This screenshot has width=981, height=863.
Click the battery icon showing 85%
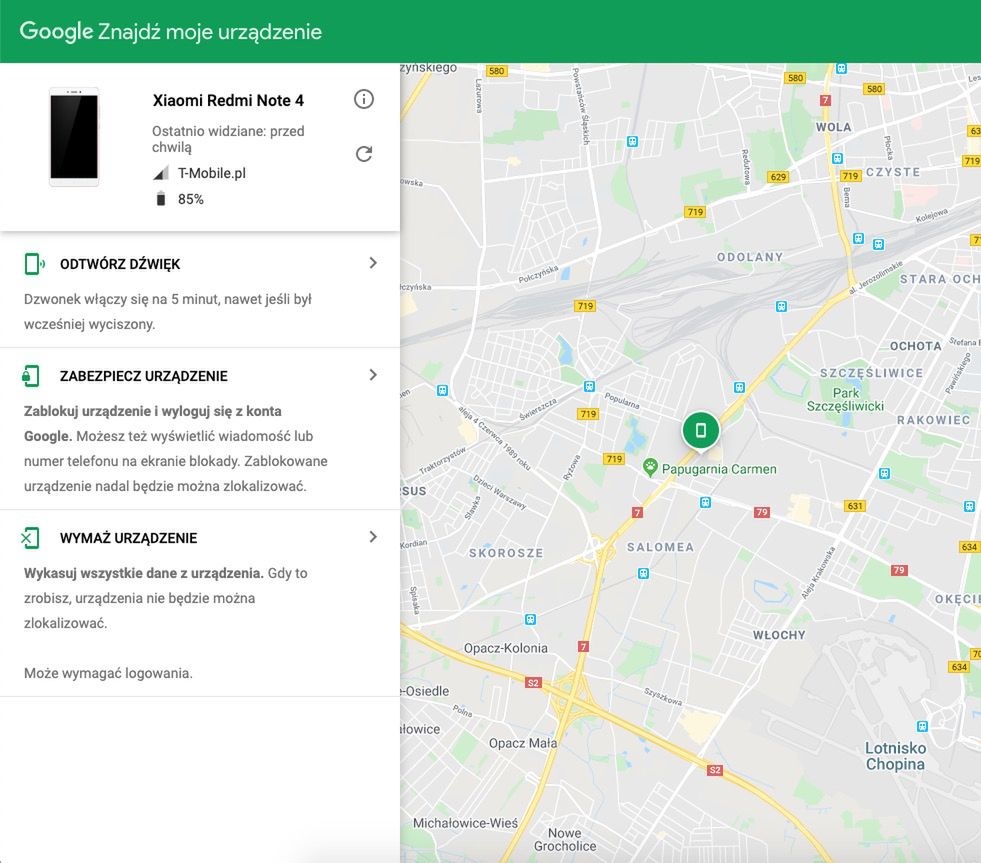click(161, 199)
